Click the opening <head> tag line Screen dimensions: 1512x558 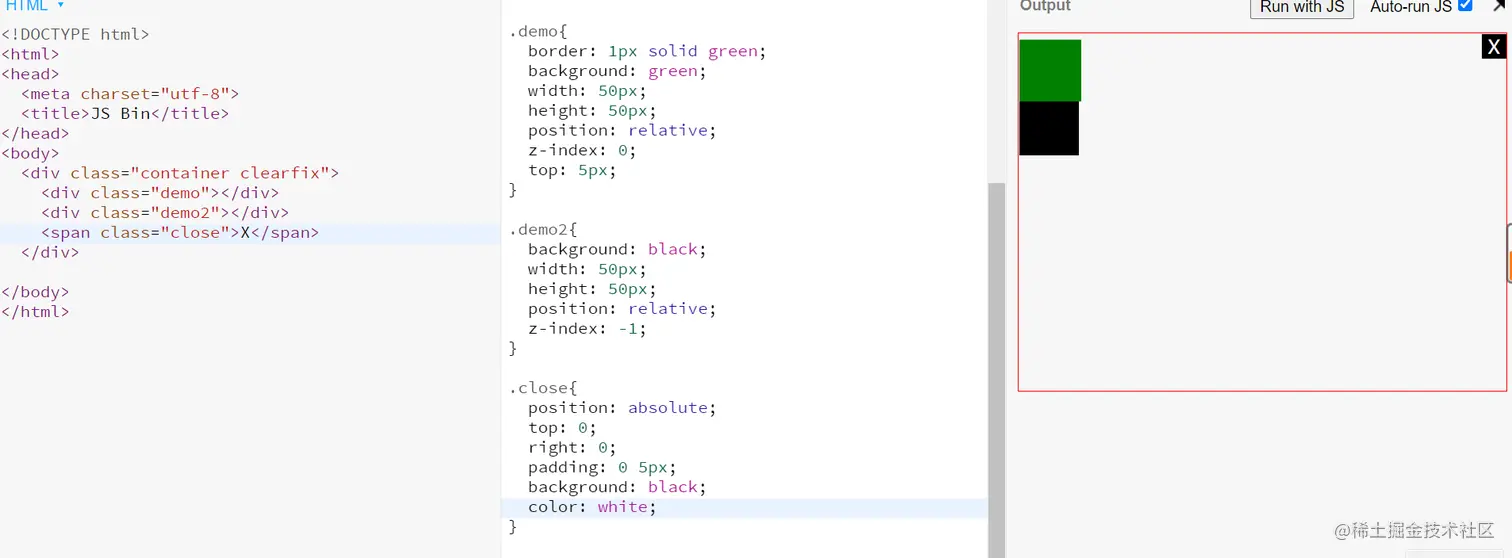30,74
